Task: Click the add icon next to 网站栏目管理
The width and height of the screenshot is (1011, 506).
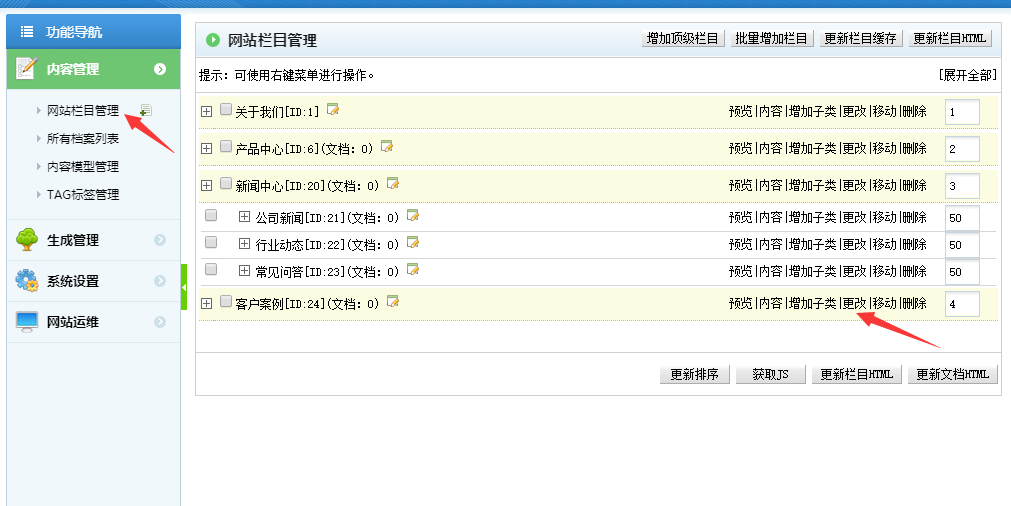Action: [146, 110]
